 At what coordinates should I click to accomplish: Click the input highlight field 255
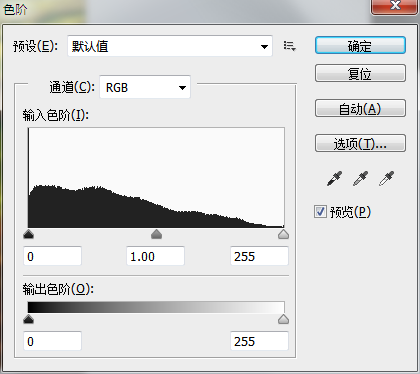tap(259, 256)
